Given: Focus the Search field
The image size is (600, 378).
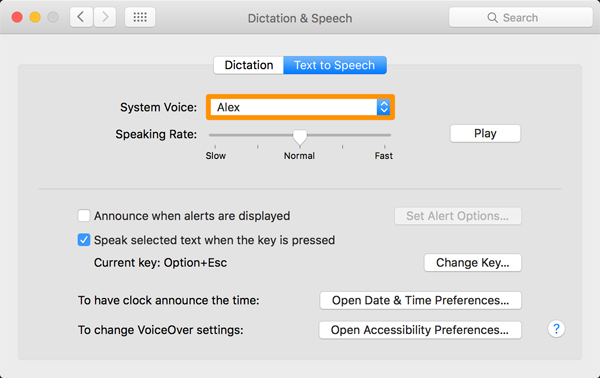Looking at the screenshot, I should click(521, 18).
